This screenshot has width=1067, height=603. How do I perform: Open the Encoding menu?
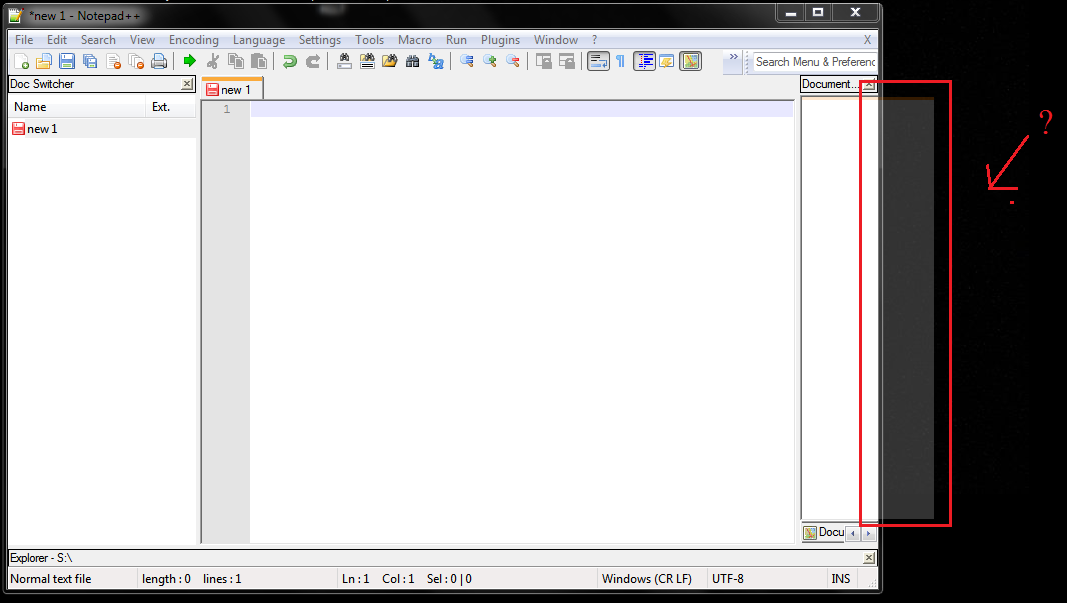(193, 40)
